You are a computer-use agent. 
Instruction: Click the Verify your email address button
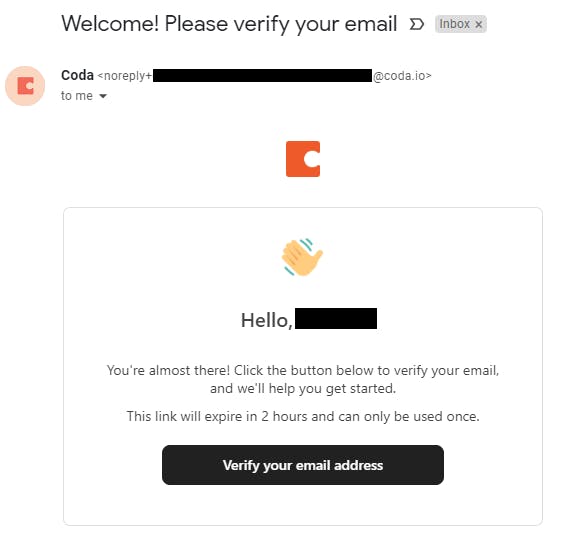(x=303, y=465)
